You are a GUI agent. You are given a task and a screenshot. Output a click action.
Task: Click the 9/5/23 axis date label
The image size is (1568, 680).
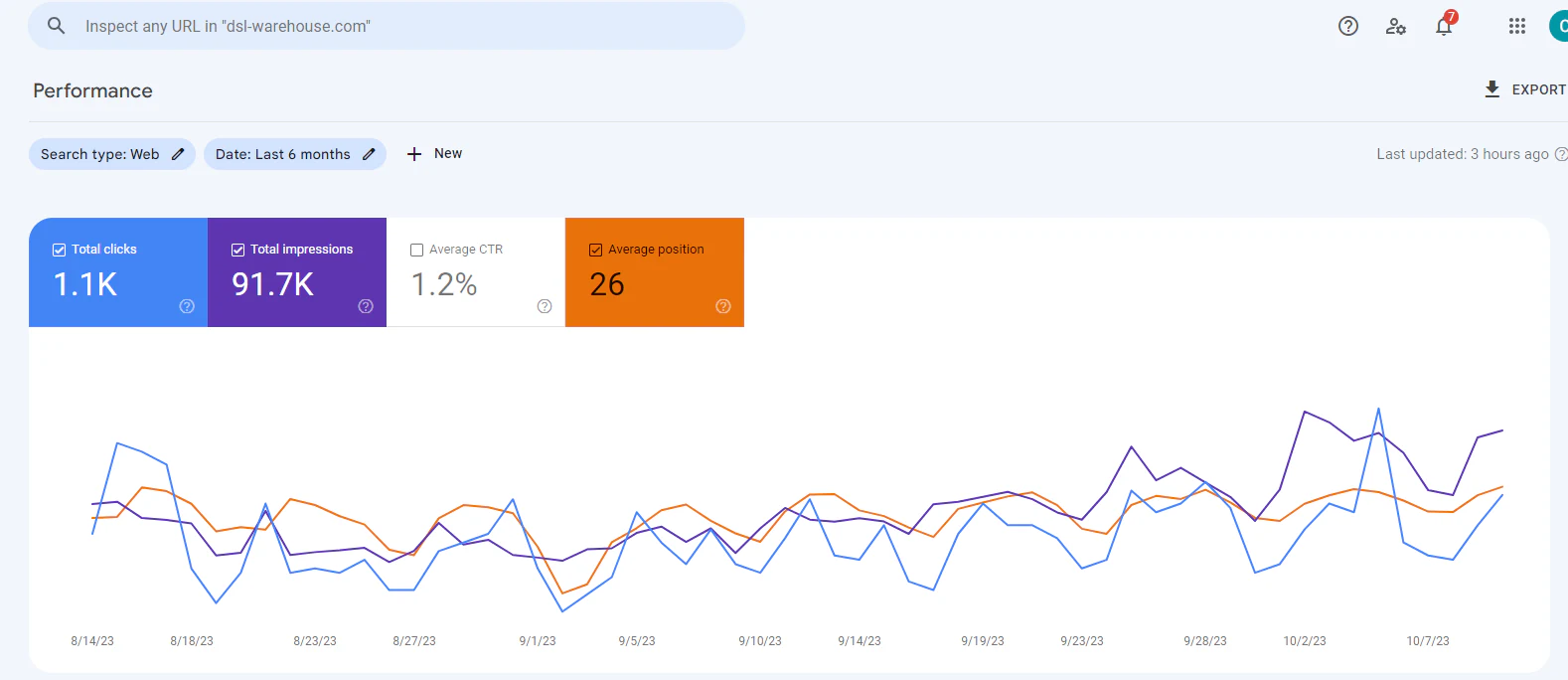coord(637,641)
